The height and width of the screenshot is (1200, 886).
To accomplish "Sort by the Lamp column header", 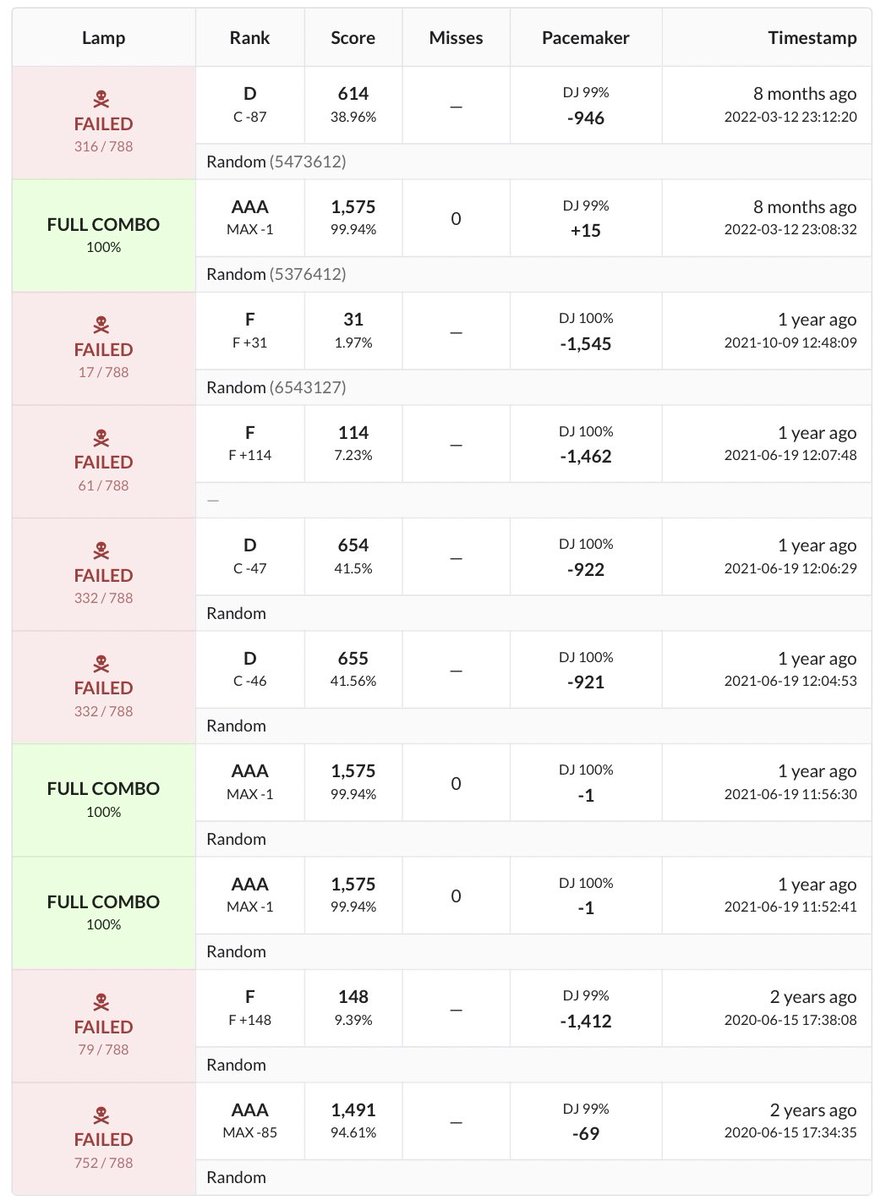I will pyautogui.click(x=103, y=38).
